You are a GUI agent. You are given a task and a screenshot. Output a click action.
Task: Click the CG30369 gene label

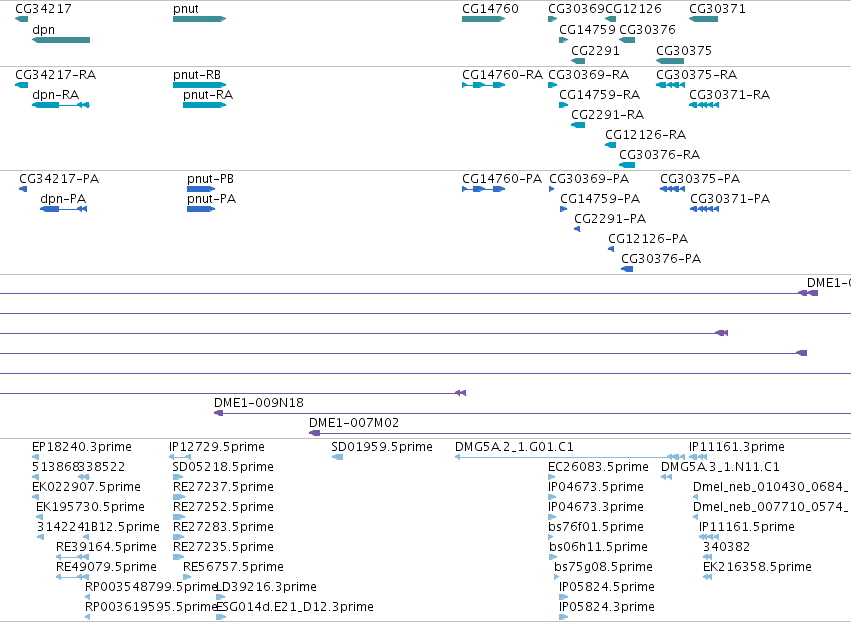576,9
